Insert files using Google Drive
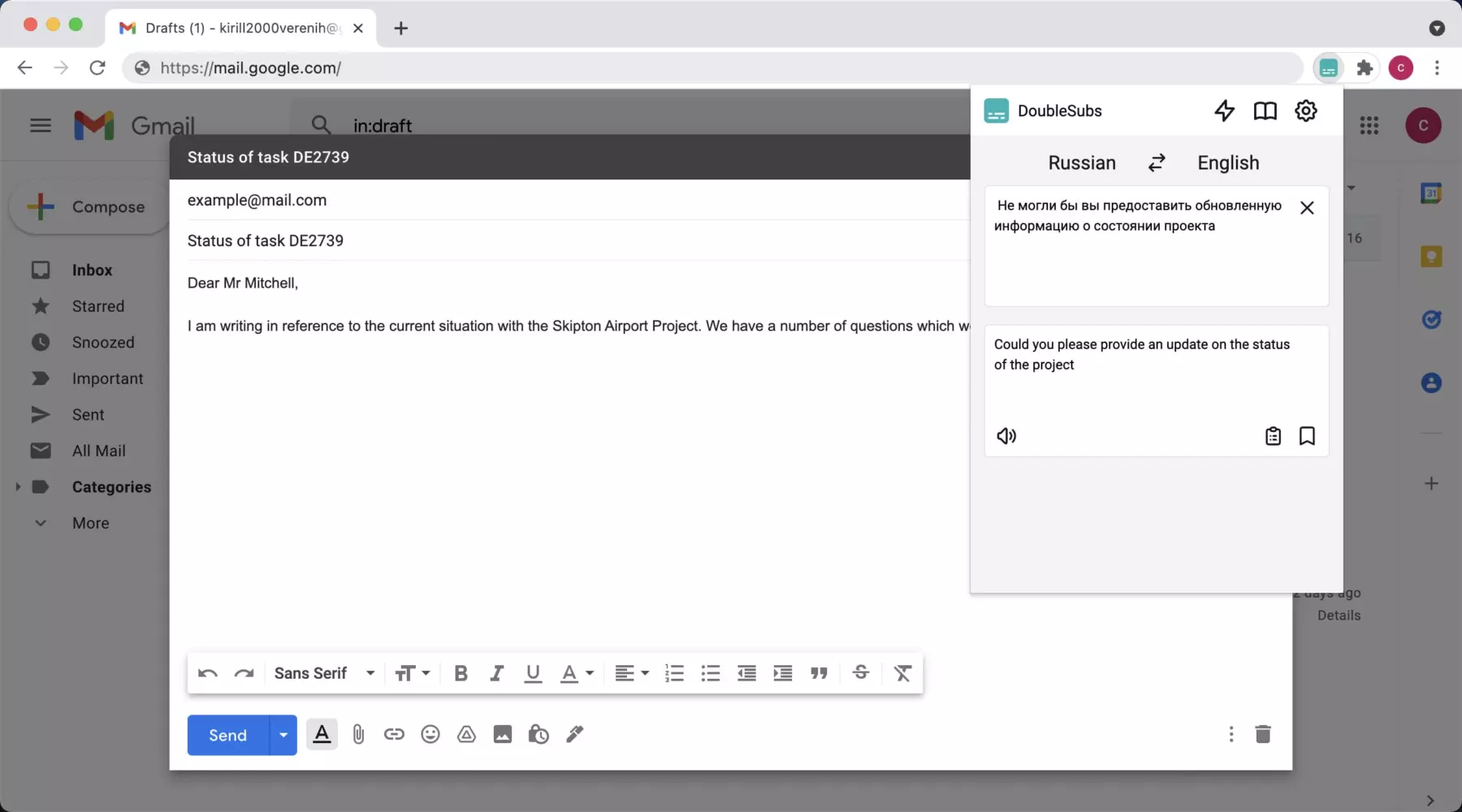Image resolution: width=1462 pixels, height=812 pixels. (466, 734)
